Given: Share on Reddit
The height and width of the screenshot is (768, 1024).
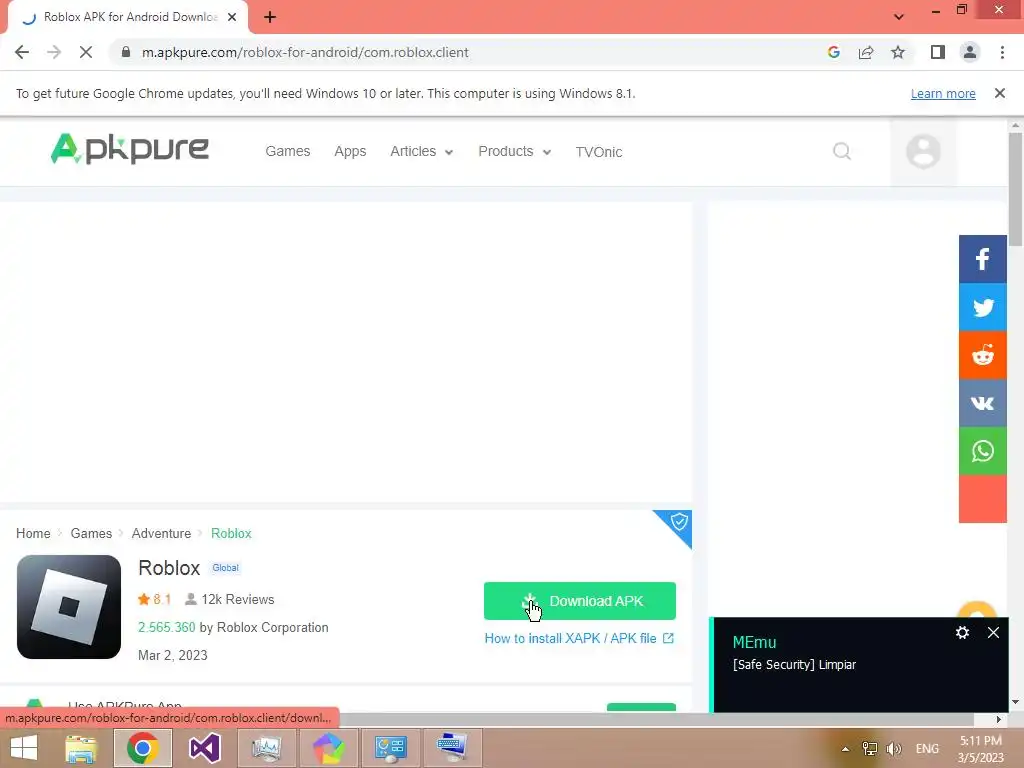Looking at the screenshot, I should coord(983,355).
